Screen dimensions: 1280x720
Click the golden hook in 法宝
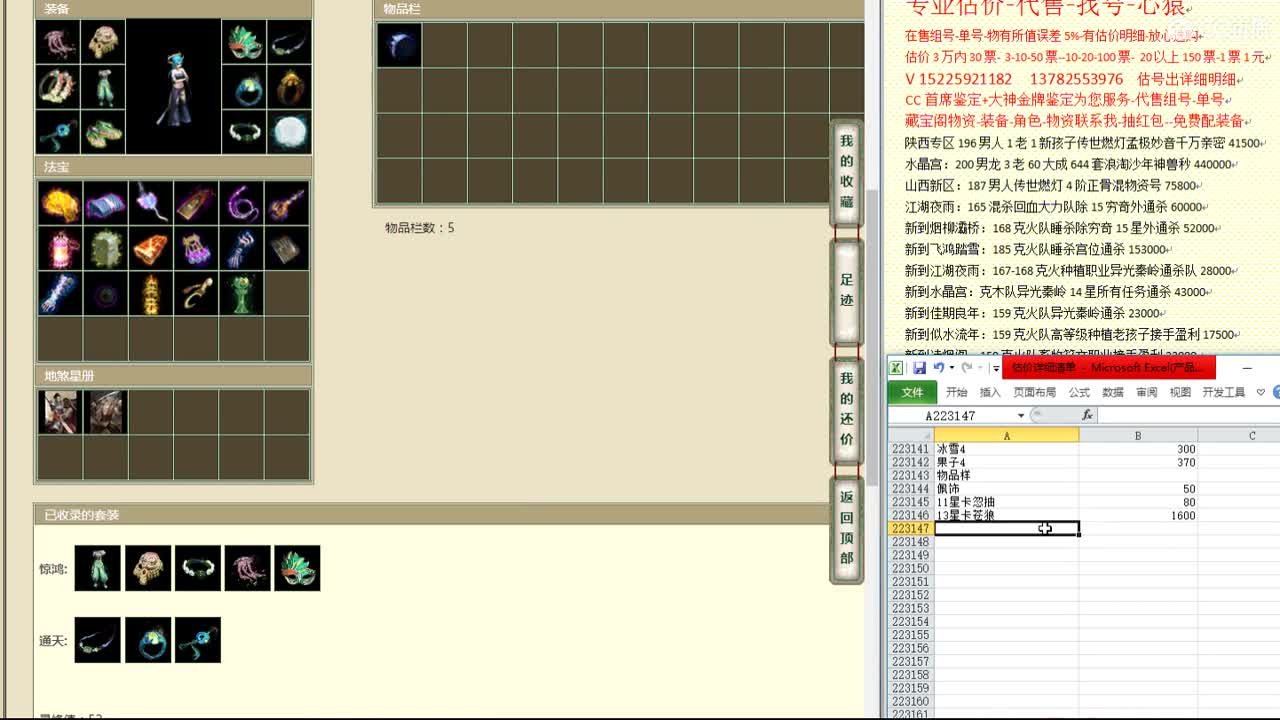[x=196, y=293]
